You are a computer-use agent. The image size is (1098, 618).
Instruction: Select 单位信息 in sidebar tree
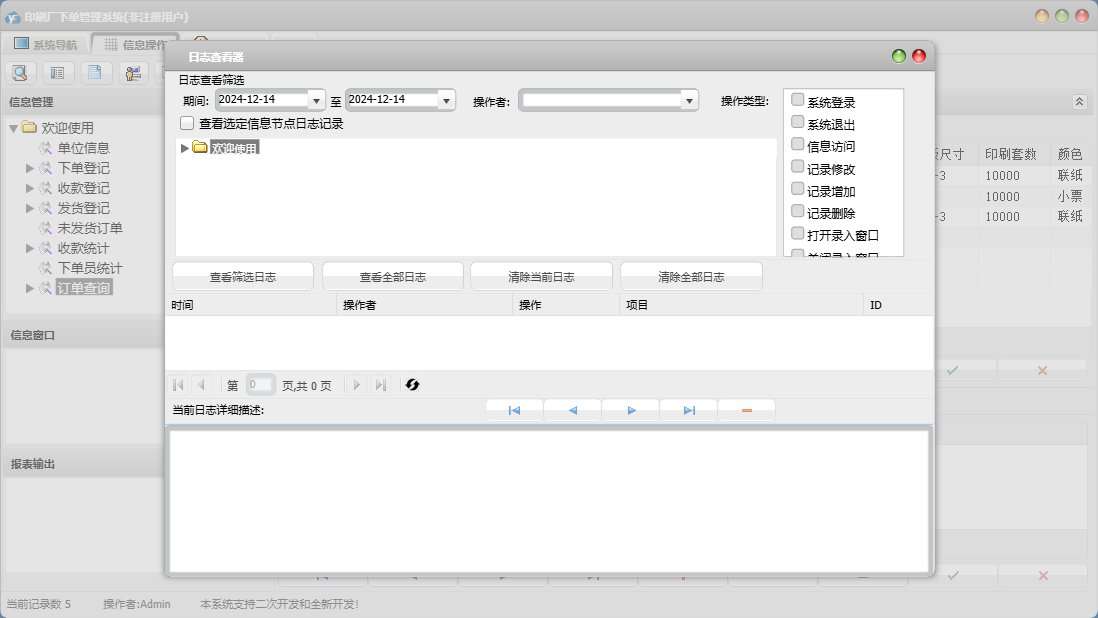coord(83,148)
